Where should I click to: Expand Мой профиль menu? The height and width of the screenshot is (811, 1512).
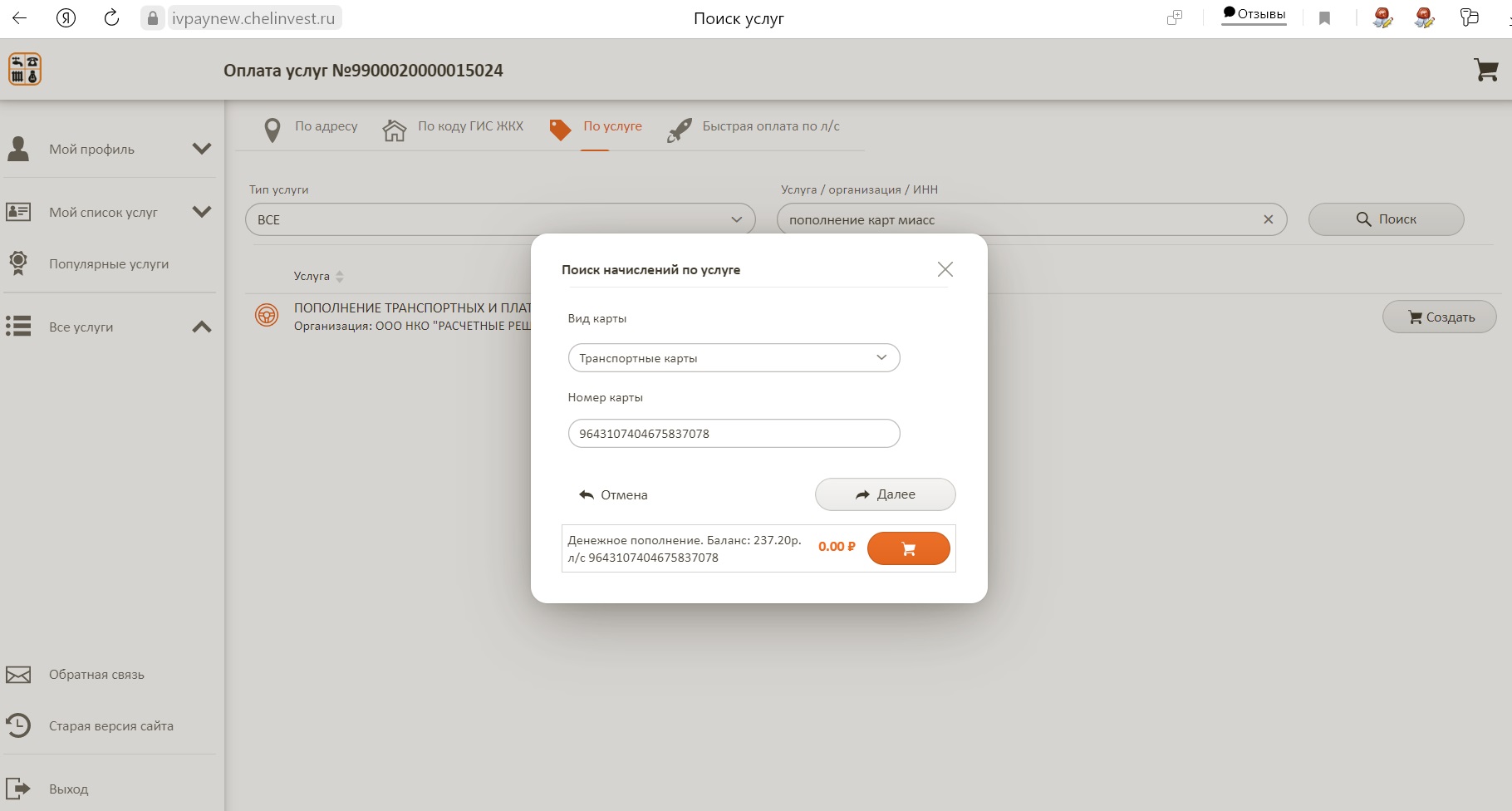[202, 149]
